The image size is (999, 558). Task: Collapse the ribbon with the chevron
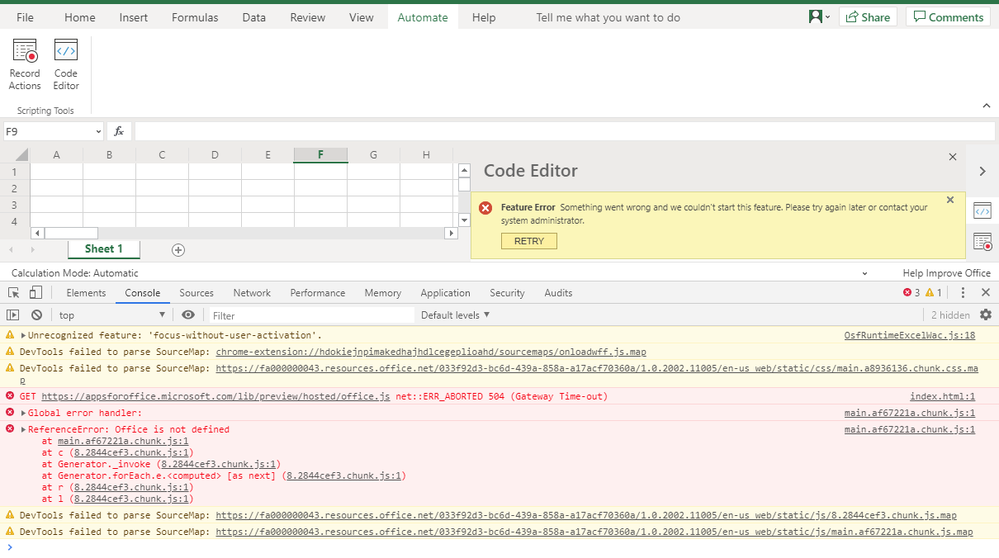click(986, 106)
